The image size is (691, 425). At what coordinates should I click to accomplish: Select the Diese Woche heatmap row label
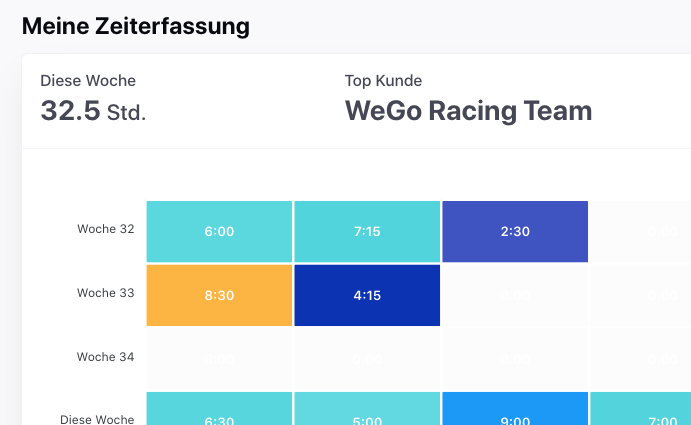click(97, 419)
